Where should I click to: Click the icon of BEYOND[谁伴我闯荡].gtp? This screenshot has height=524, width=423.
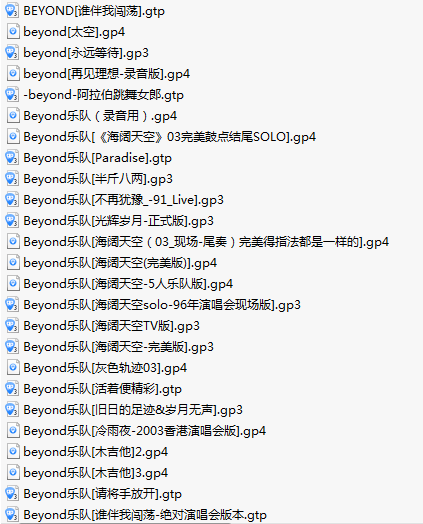pos(12,11)
